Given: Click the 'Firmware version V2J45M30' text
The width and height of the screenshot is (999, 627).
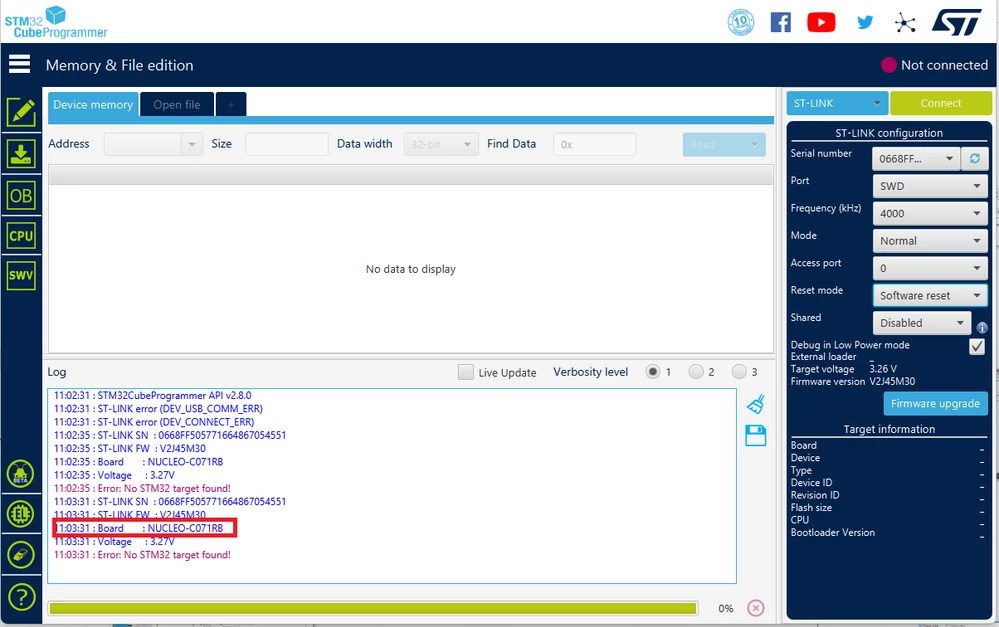Looking at the screenshot, I should 852,382.
